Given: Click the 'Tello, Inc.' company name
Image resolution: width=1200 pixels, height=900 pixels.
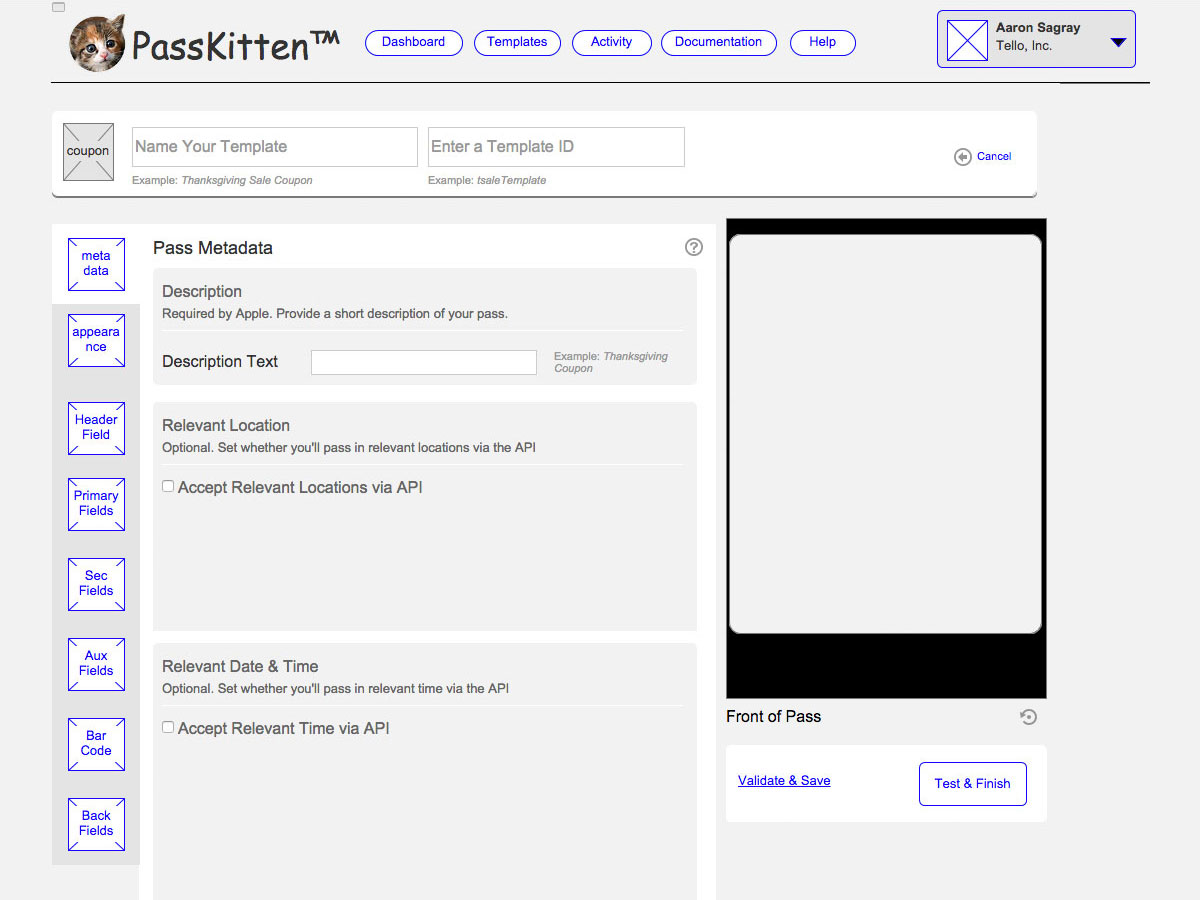Looking at the screenshot, I should point(1024,46).
